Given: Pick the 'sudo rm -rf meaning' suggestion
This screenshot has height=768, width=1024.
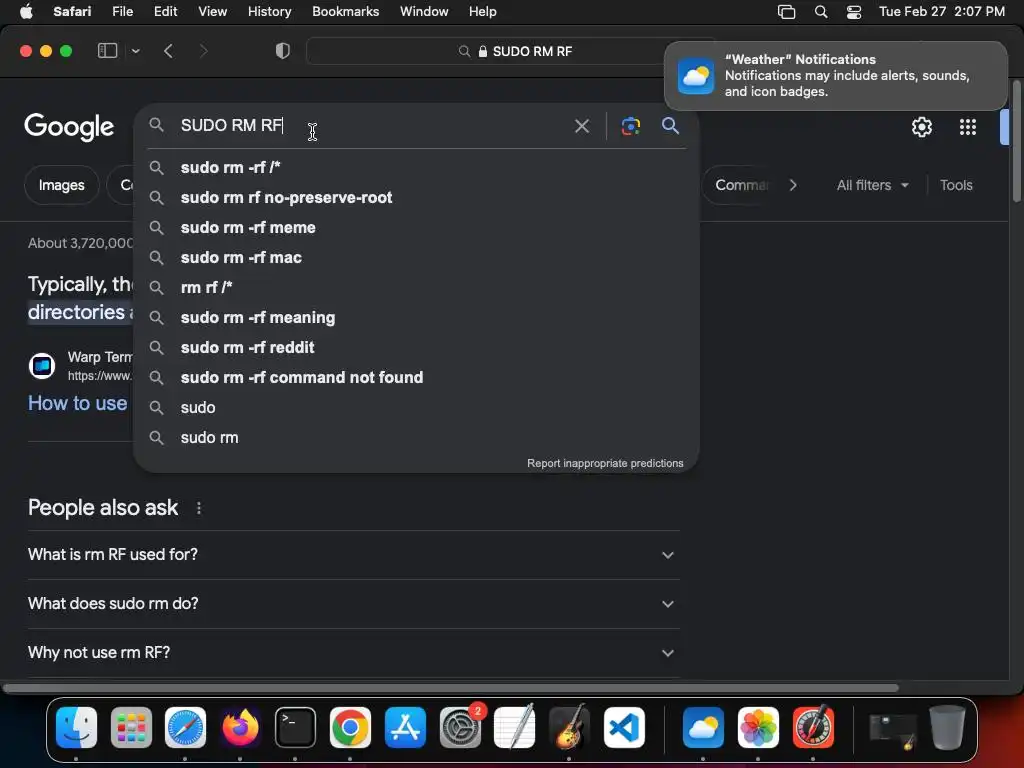Looking at the screenshot, I should coord(416,317).
